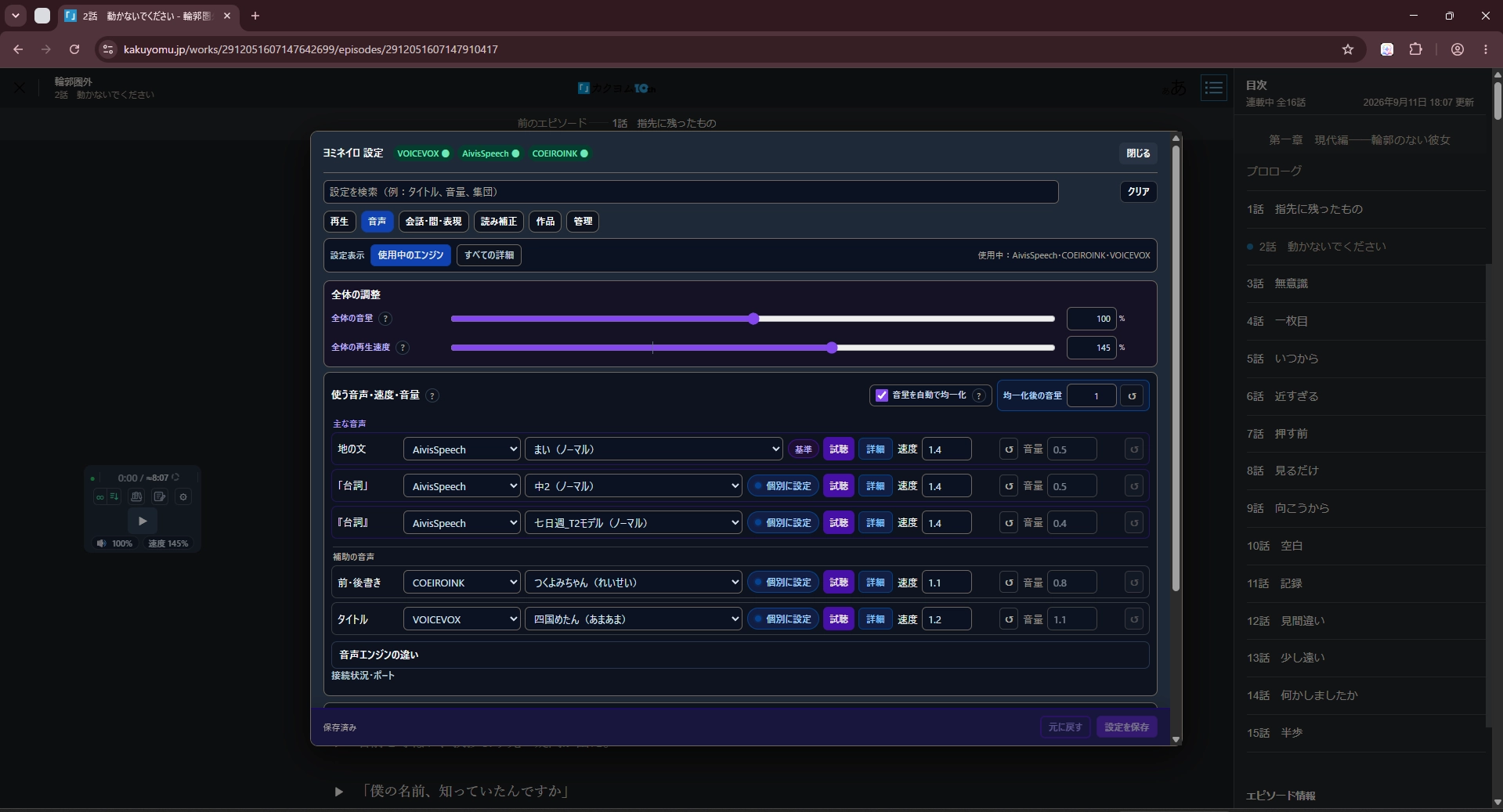Click the table of contents list icon
This screenshot has height=812, width=1503.
coord(1214,88)
